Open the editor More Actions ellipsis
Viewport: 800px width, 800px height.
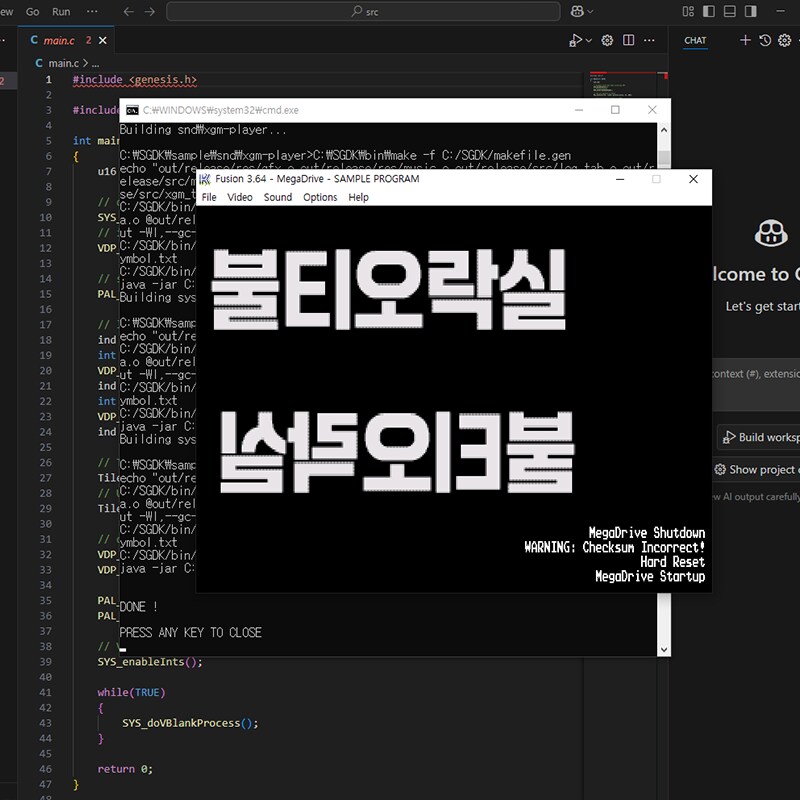pos(651,40)
